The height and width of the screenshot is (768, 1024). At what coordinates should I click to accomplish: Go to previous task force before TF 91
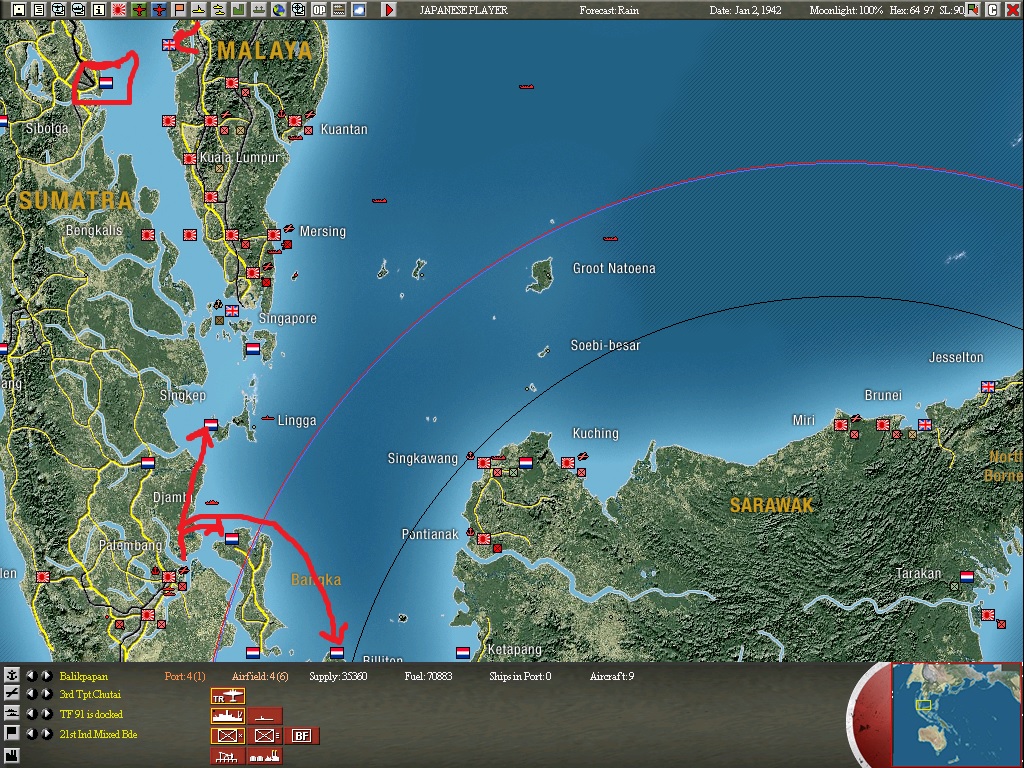[x=31, y=713]
